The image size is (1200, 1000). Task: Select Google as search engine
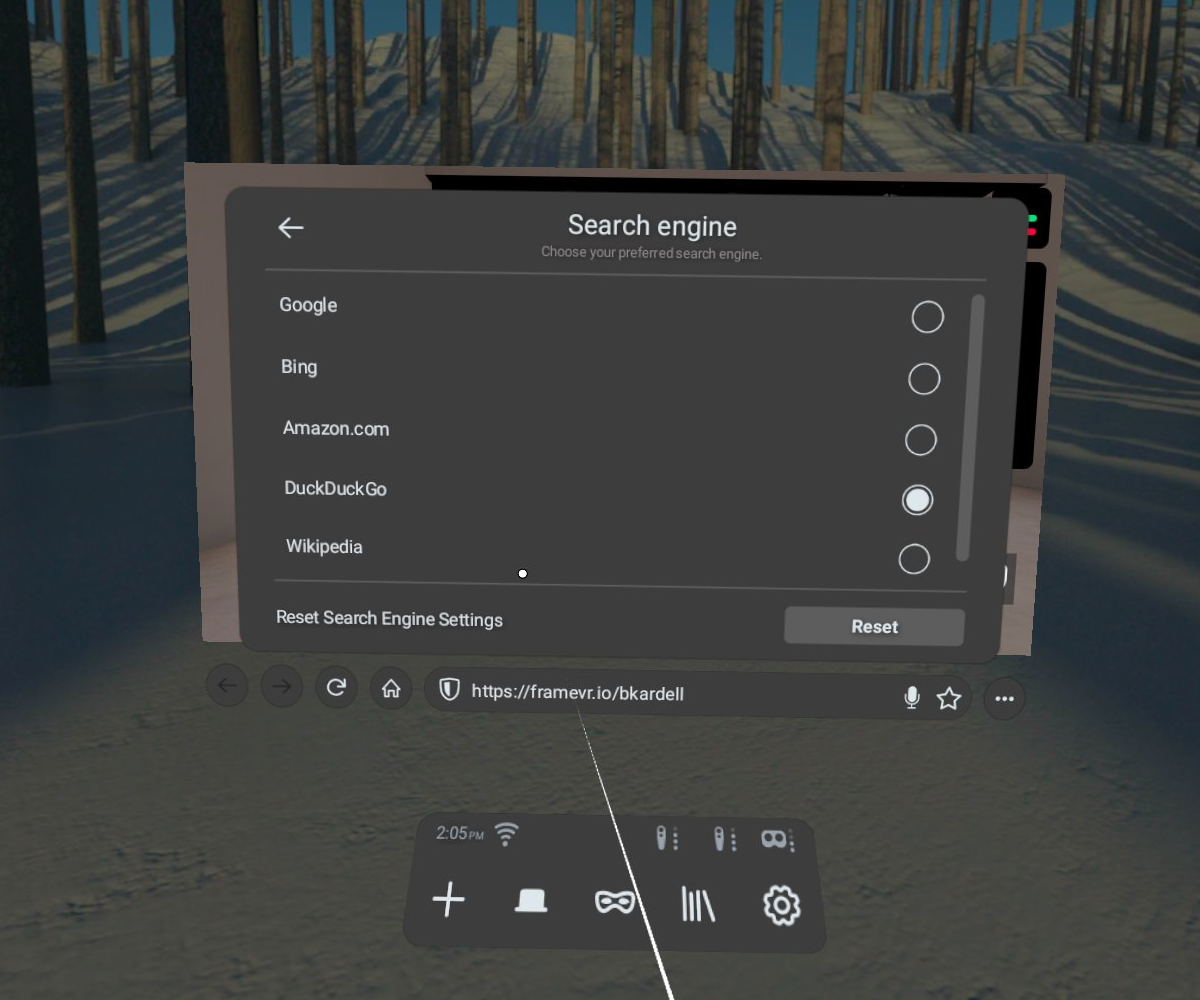(927, 317)
